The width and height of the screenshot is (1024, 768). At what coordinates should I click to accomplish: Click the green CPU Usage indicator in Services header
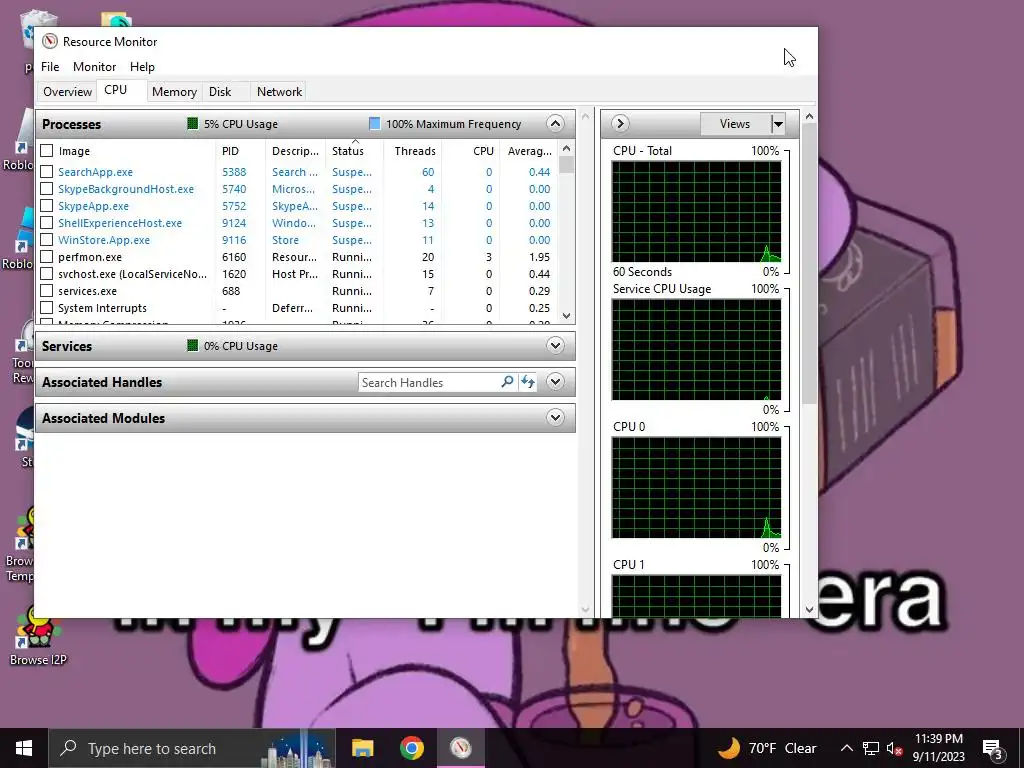click(x=193, y=345)
